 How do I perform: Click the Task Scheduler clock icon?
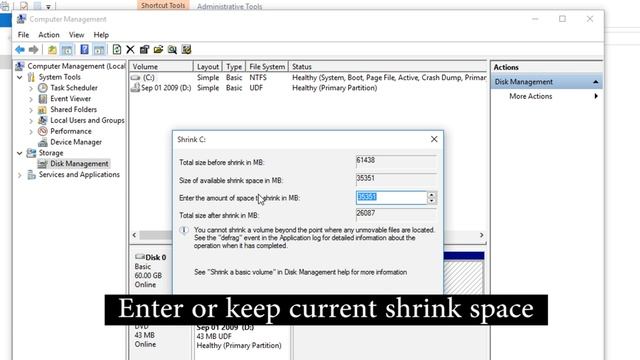coord(42,88)
